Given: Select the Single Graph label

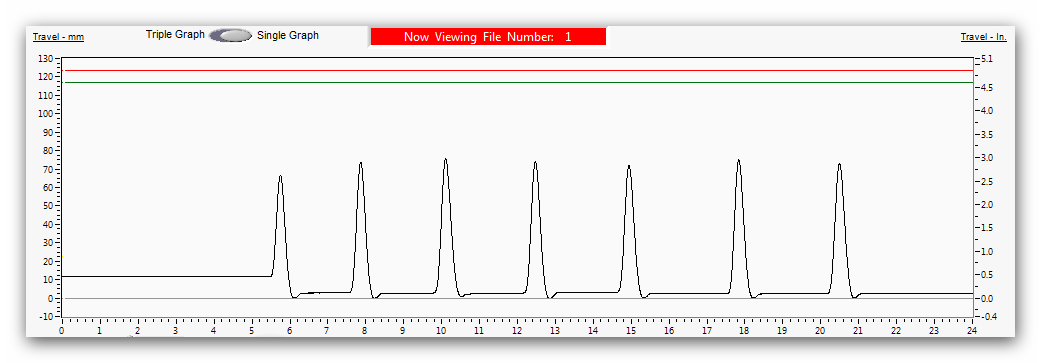Looking at the screenshot, I should point(288,35).
